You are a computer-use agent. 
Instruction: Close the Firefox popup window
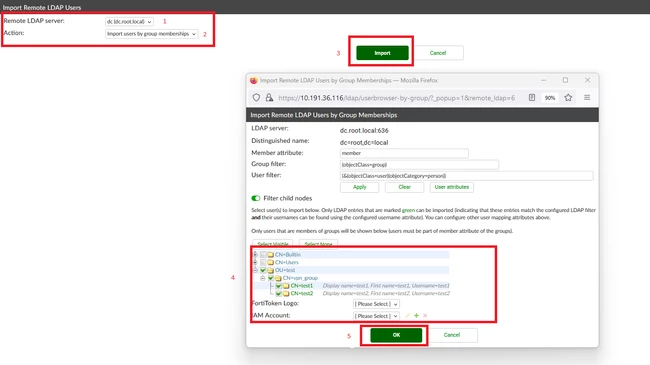point(587,80)
